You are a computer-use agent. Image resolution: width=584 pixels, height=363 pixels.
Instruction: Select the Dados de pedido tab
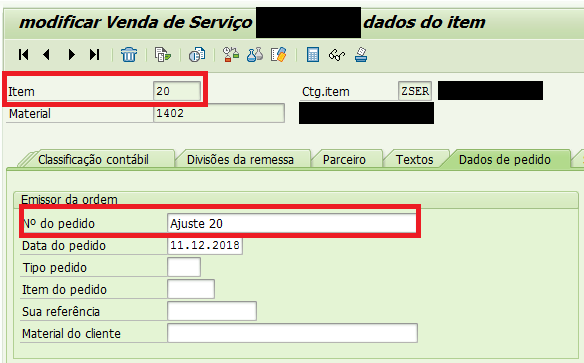(x=505, y=160)
